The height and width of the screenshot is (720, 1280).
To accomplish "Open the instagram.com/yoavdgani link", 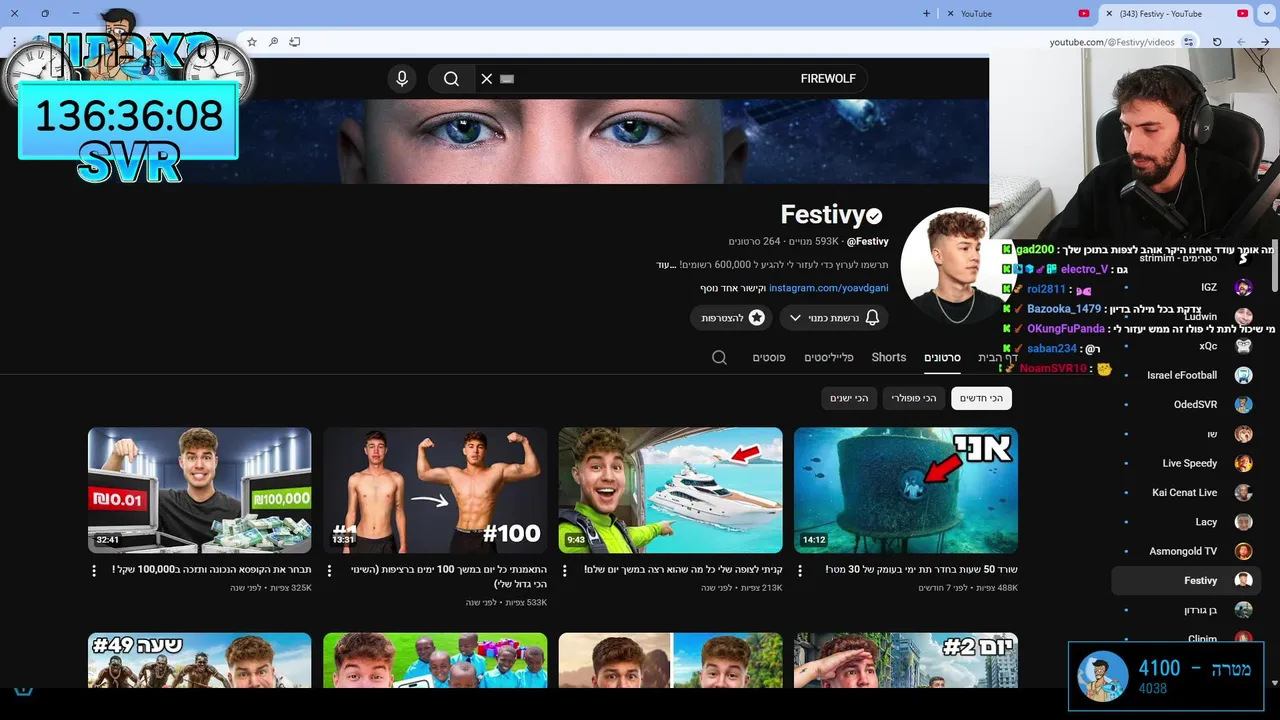I will (828, 288).
